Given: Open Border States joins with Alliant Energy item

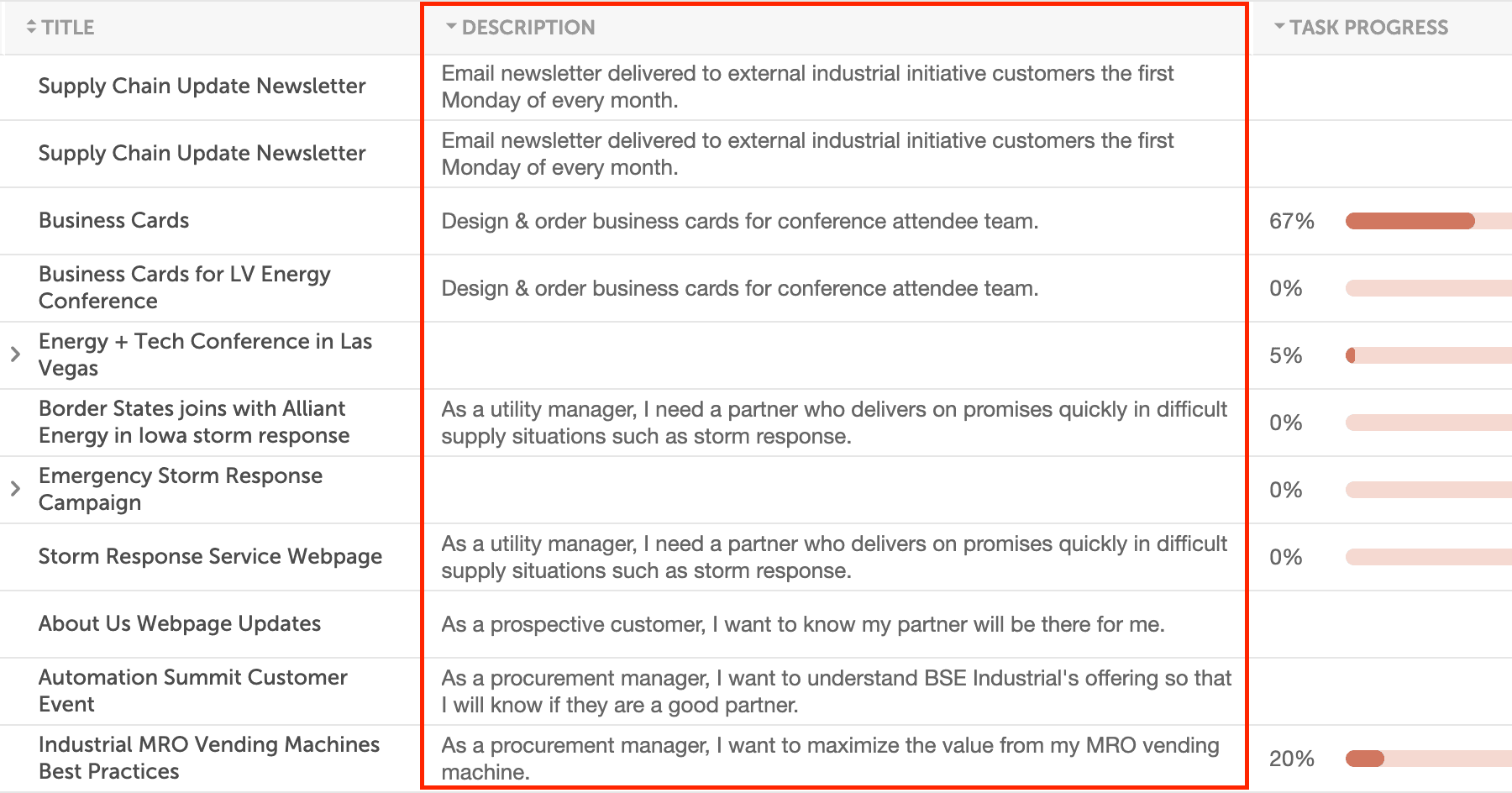Looking at the screenshot, I should [193, 422].
